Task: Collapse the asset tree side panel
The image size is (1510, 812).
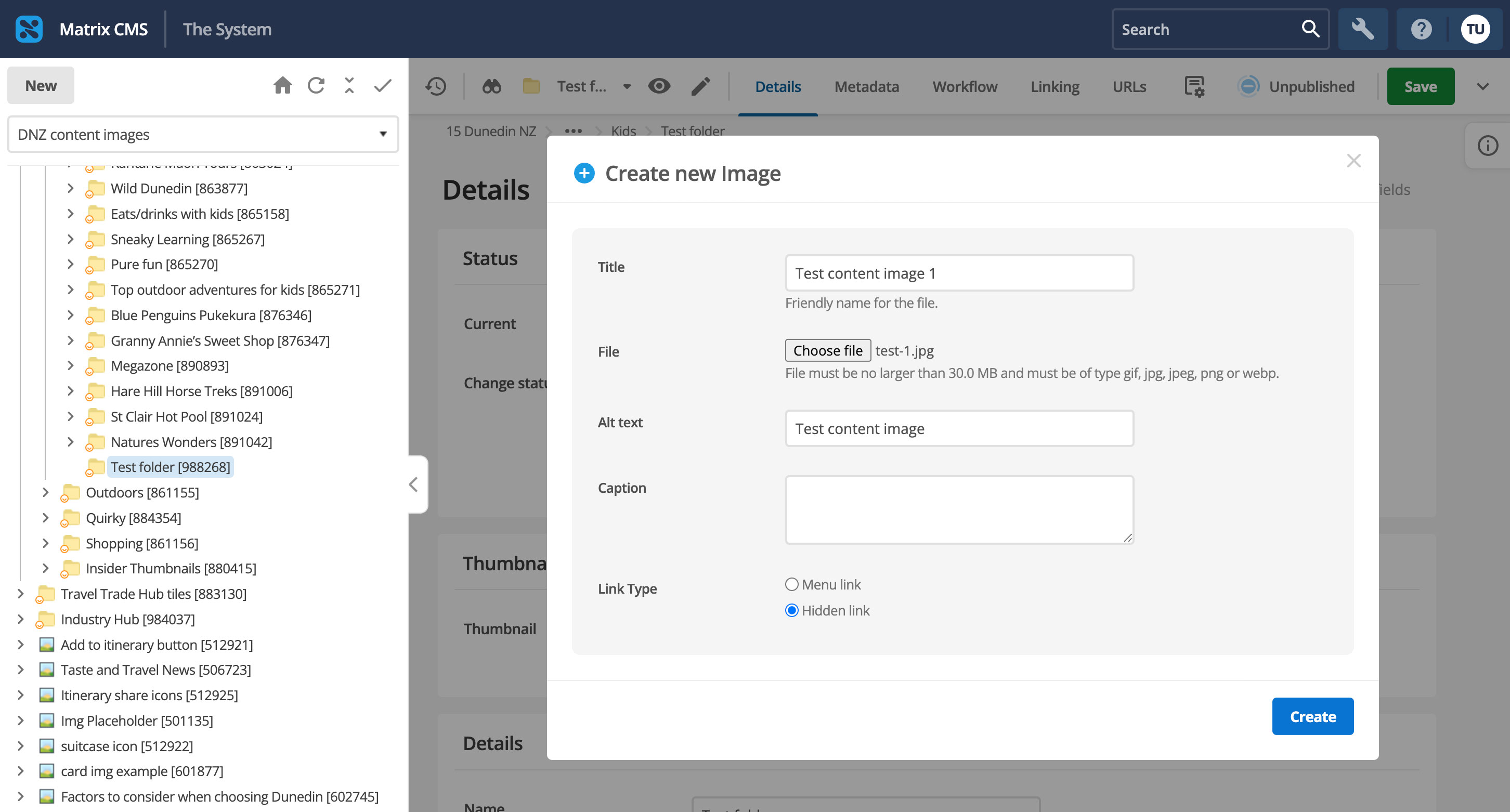Action: pos(413,484)
